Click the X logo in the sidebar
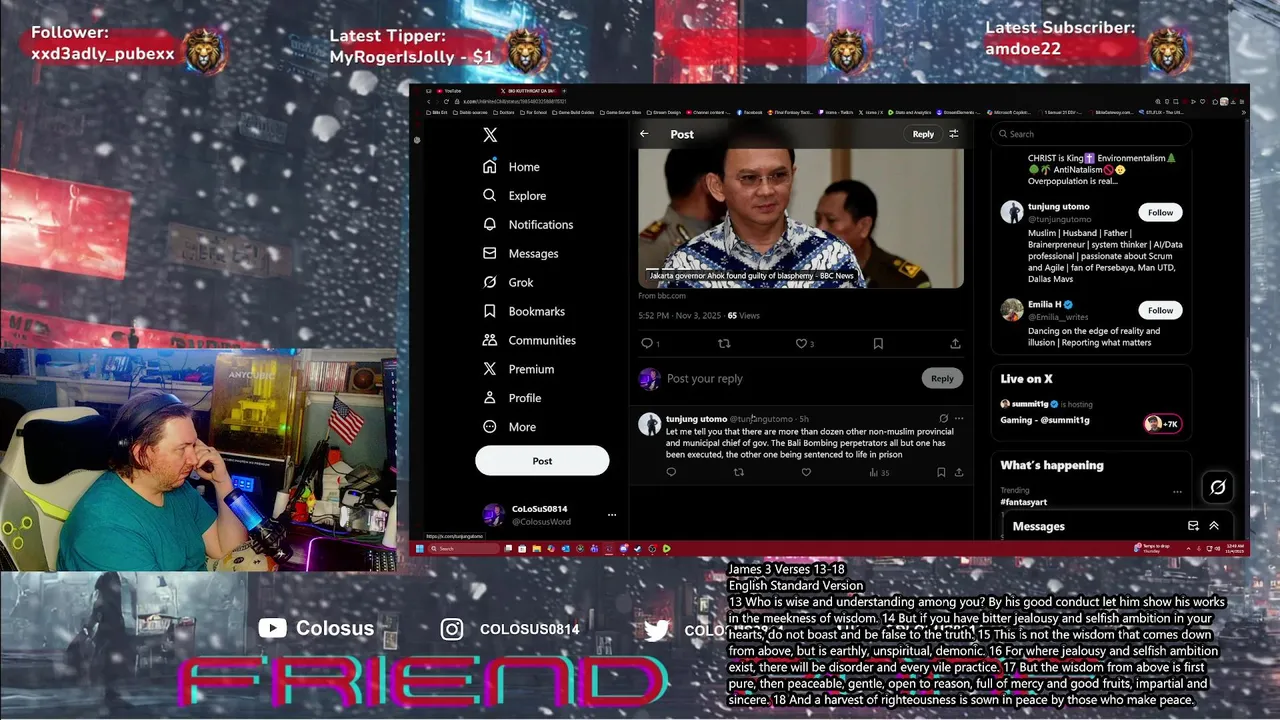 pos(490,135)
